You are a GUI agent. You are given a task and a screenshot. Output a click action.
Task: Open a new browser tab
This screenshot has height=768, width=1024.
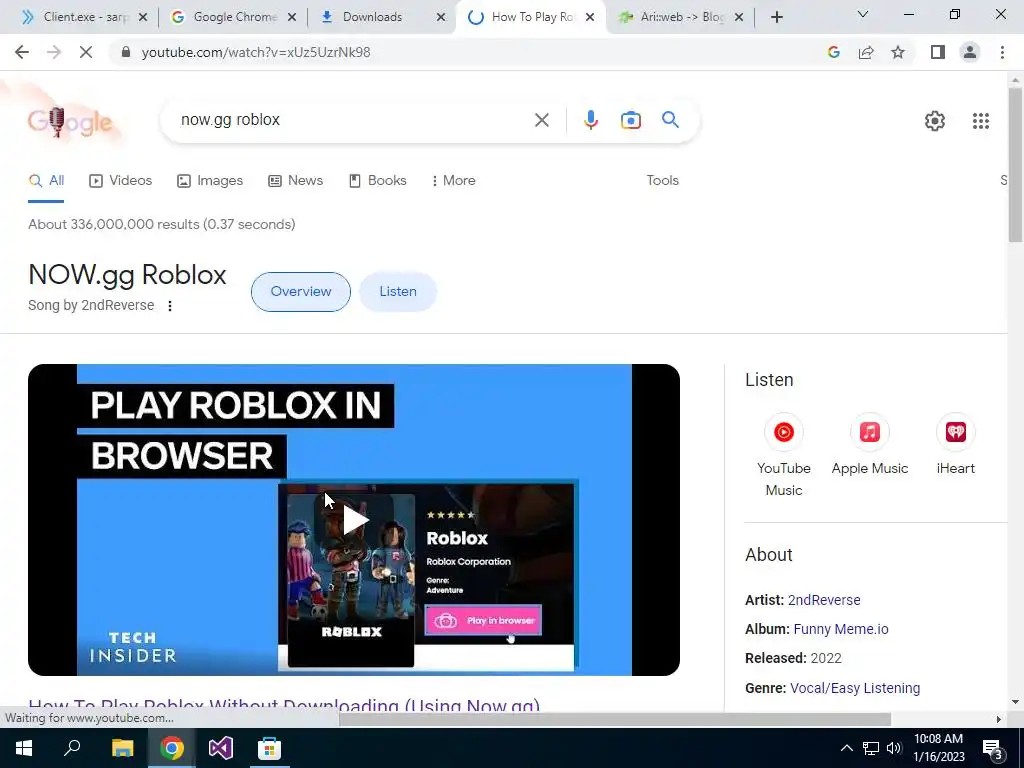click(776, 17)
